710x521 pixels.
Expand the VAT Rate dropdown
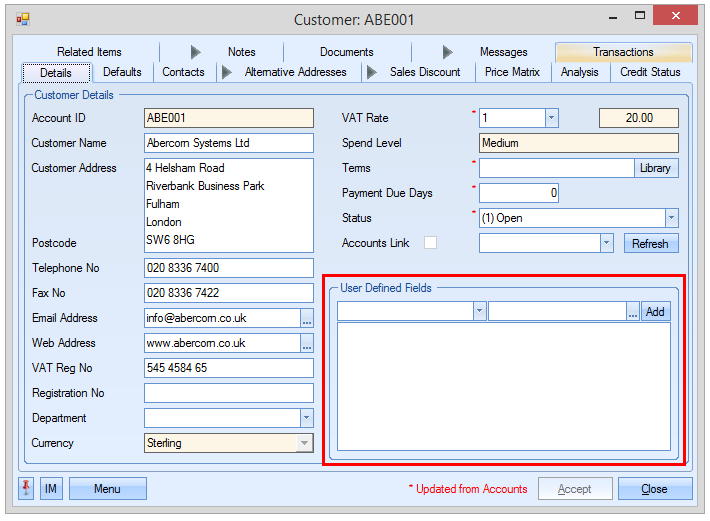(551, 118)
